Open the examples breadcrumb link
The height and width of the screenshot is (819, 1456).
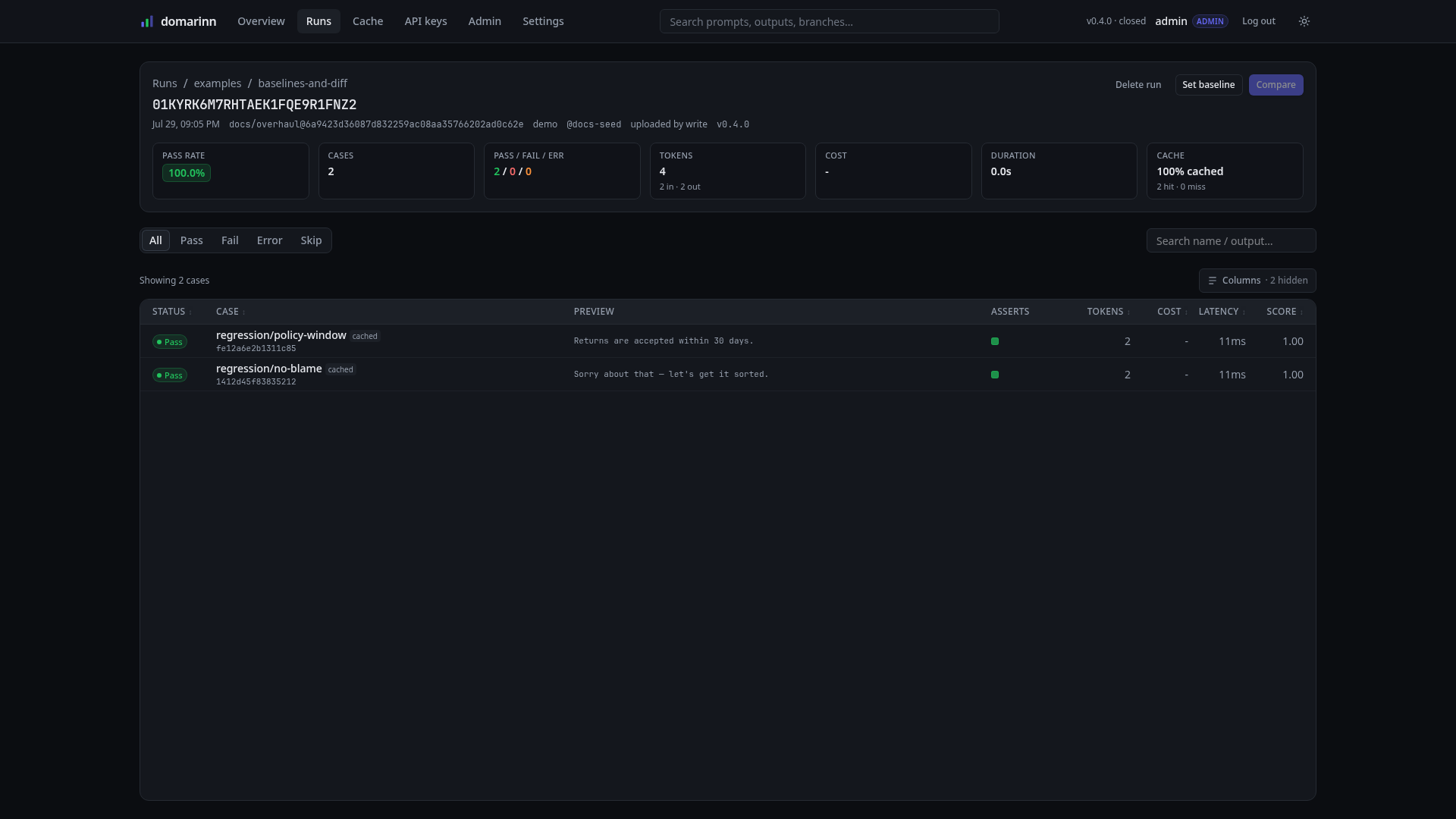coord(218,83)
